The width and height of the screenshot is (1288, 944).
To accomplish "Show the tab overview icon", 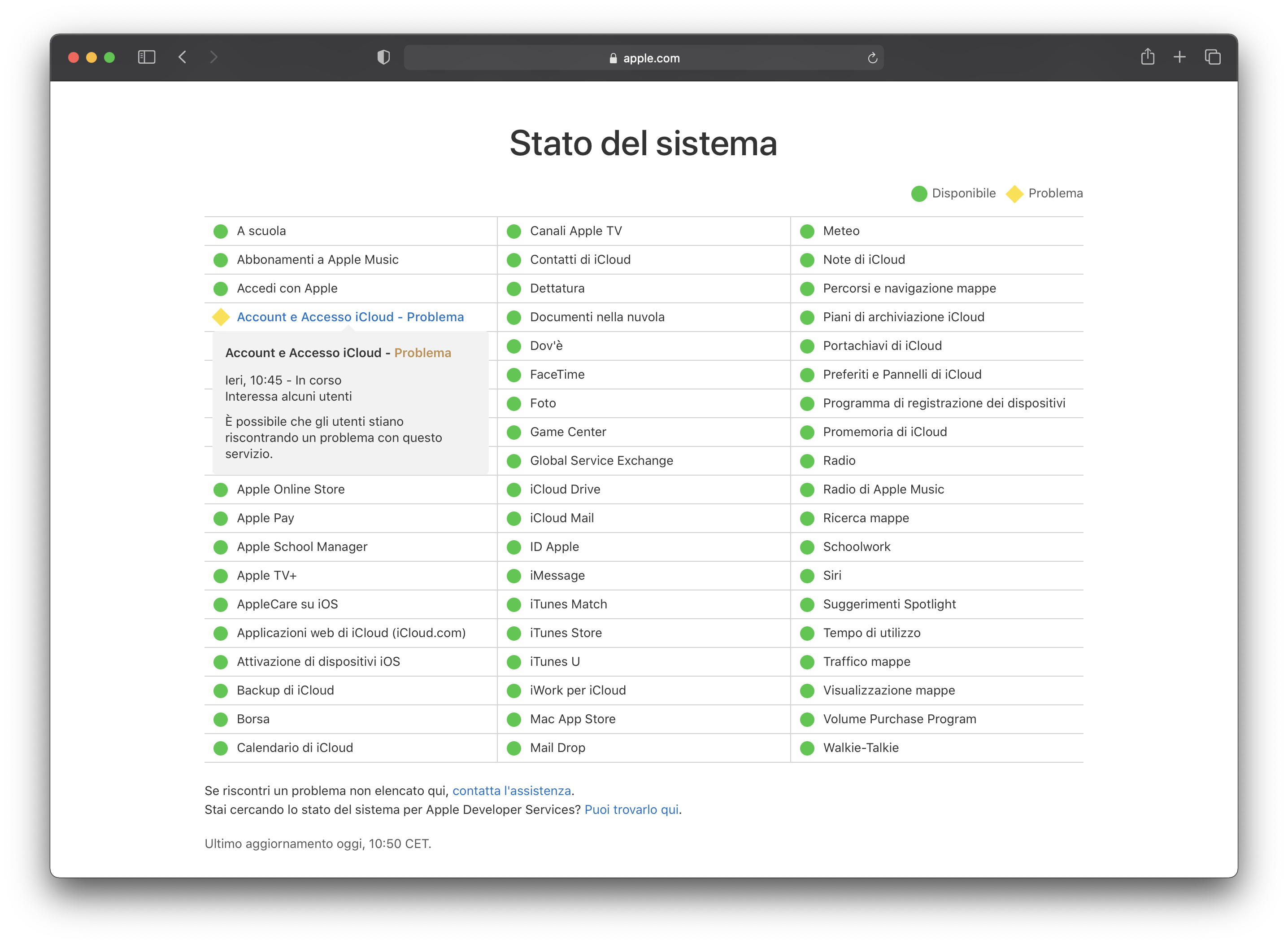I will (1213, 57).
